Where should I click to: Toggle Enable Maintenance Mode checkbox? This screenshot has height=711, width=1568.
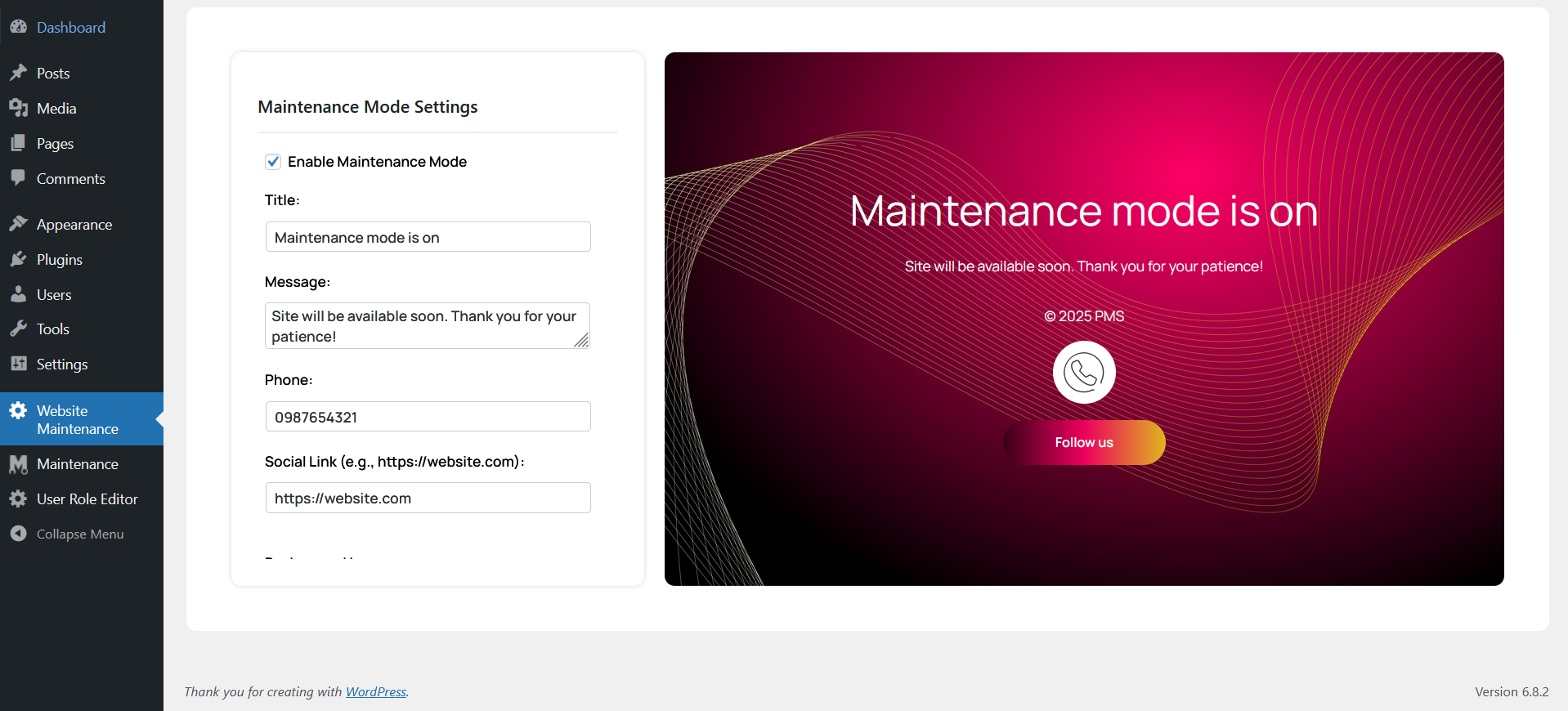(273, 162)
